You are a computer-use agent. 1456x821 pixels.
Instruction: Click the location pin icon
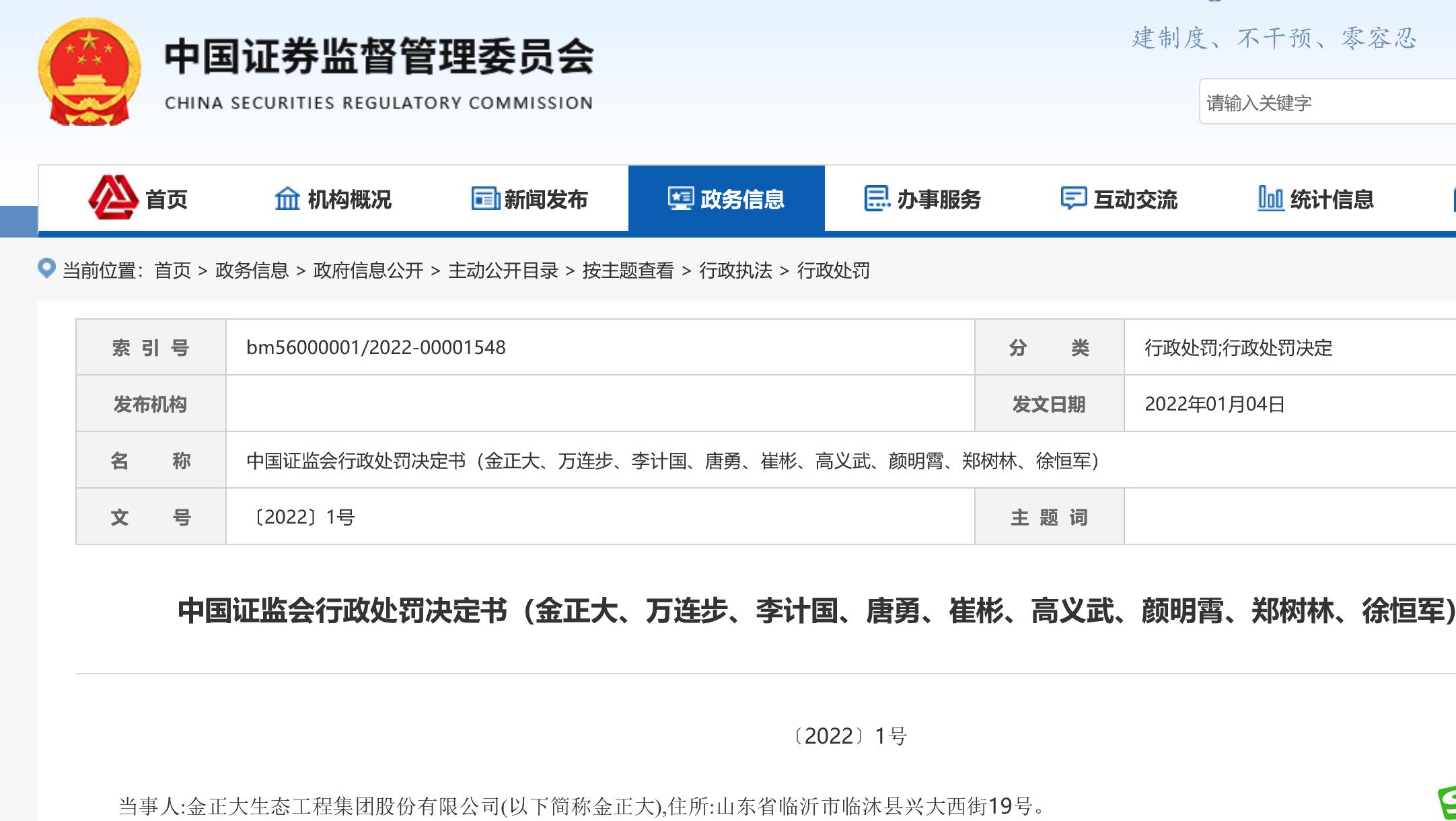point(46,269)
